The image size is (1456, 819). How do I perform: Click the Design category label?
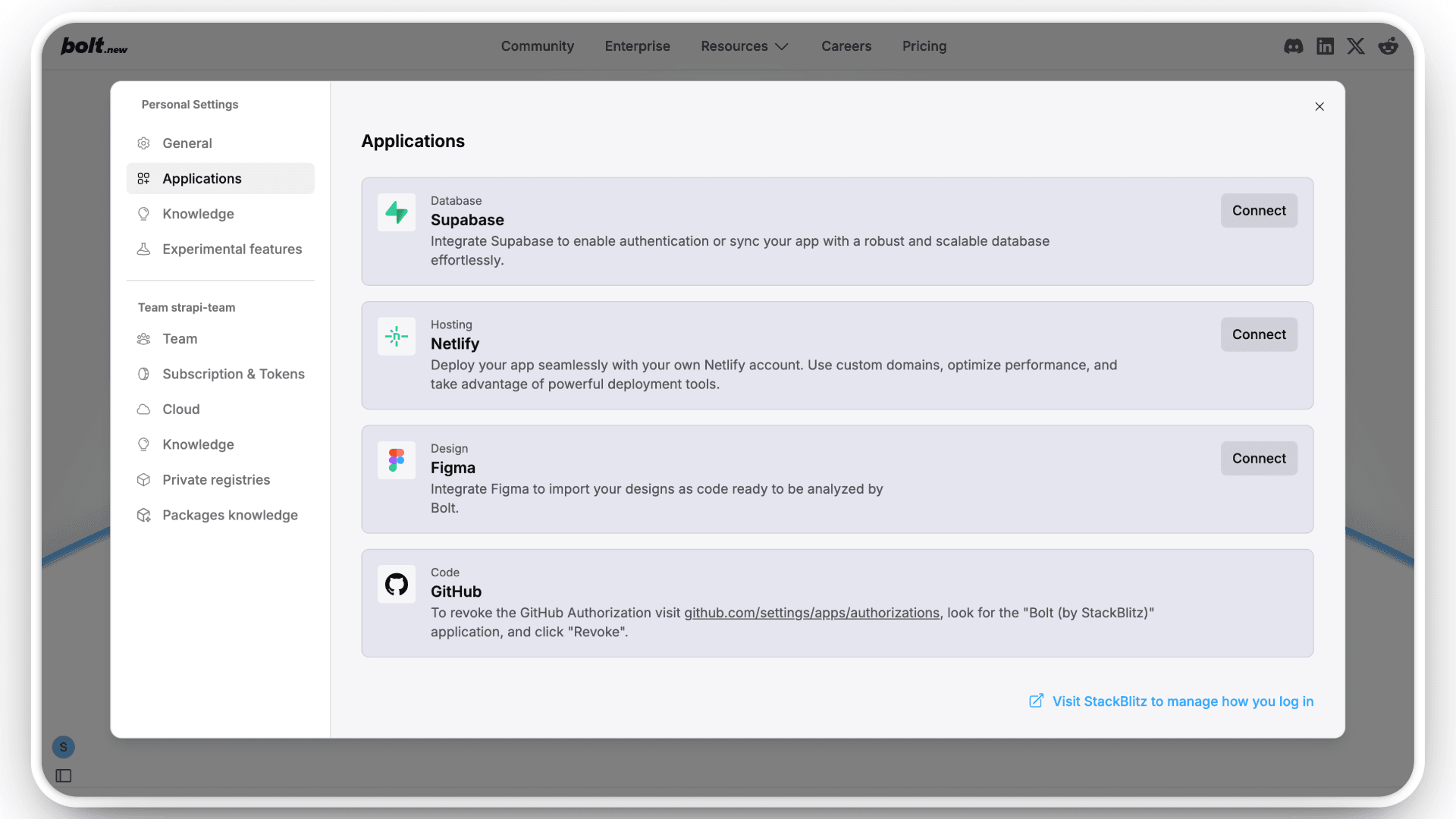449,449
